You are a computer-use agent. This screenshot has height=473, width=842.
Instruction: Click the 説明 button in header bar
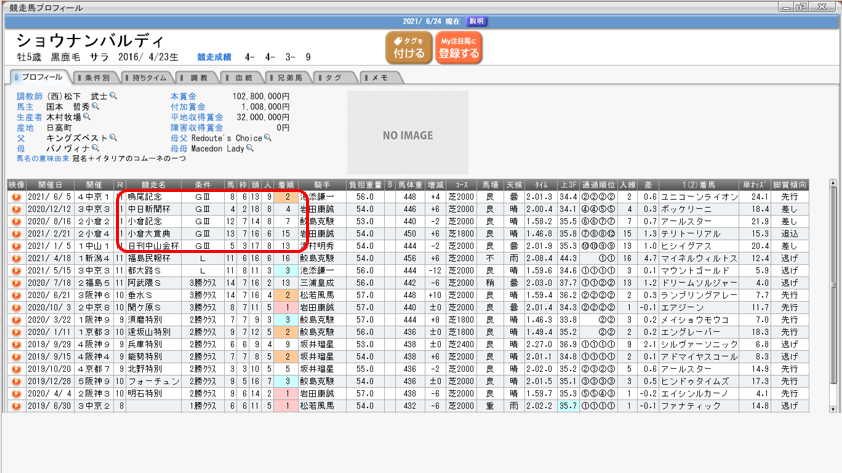click(x=477, y=21)
